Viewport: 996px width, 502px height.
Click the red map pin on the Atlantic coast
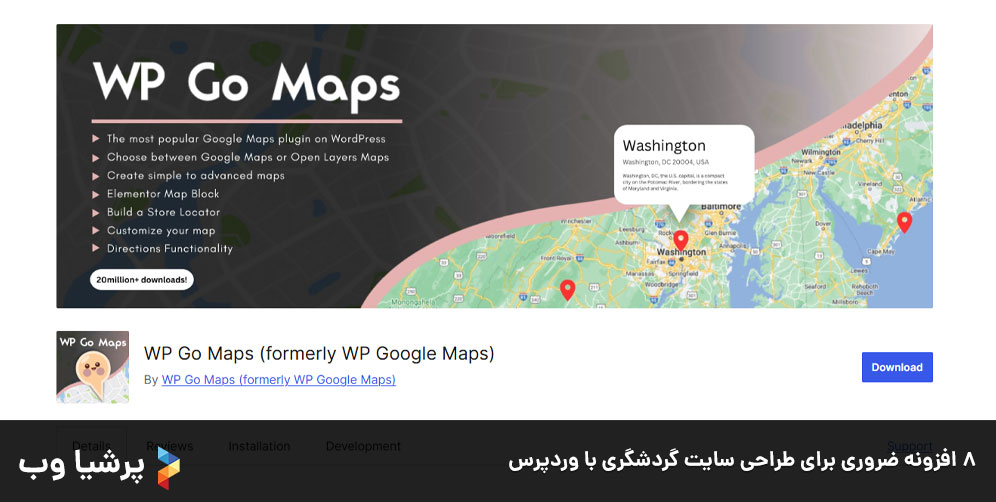904,221
